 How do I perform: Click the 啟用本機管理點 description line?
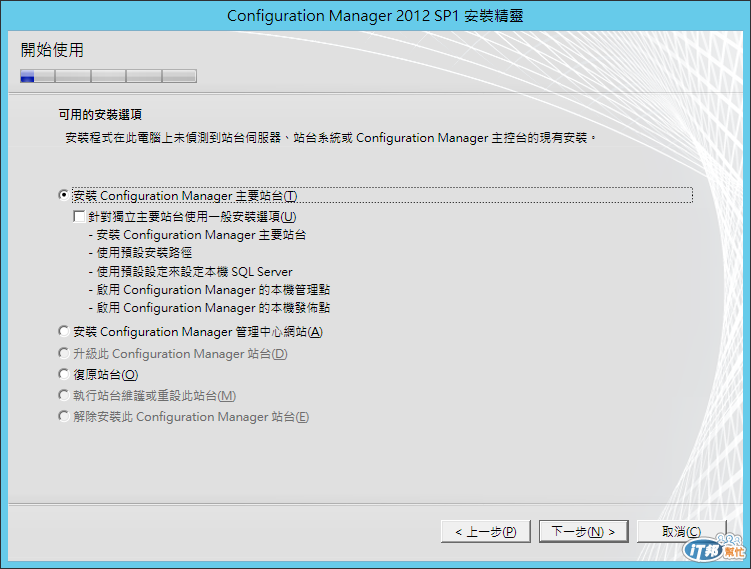tap(209, 290)
